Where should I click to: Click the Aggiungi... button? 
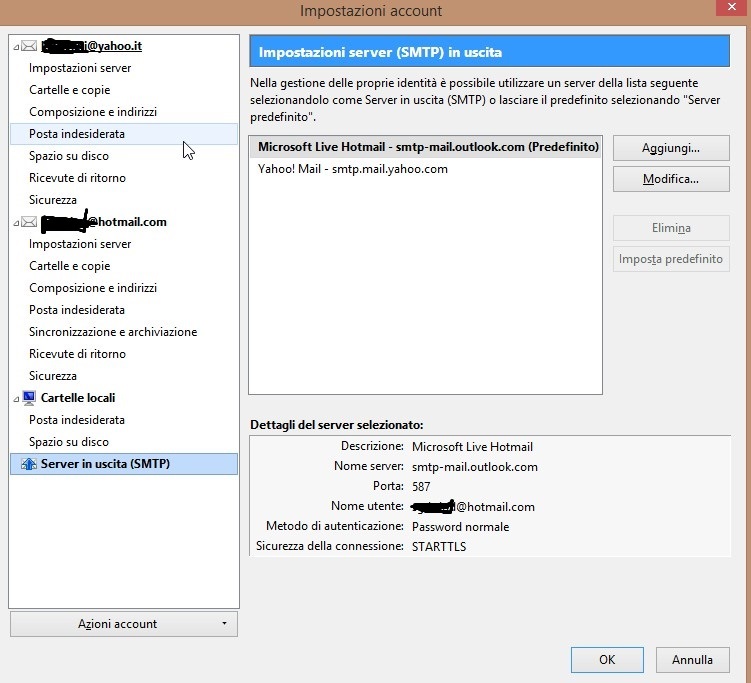click(671, 148)
